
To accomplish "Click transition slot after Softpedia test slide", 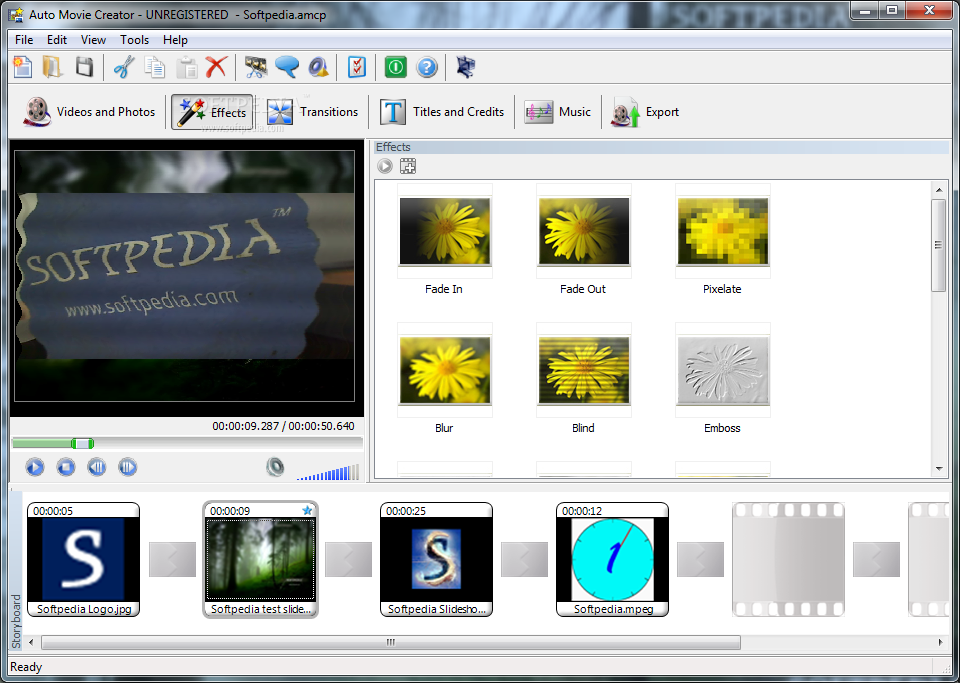I will 348,559.
